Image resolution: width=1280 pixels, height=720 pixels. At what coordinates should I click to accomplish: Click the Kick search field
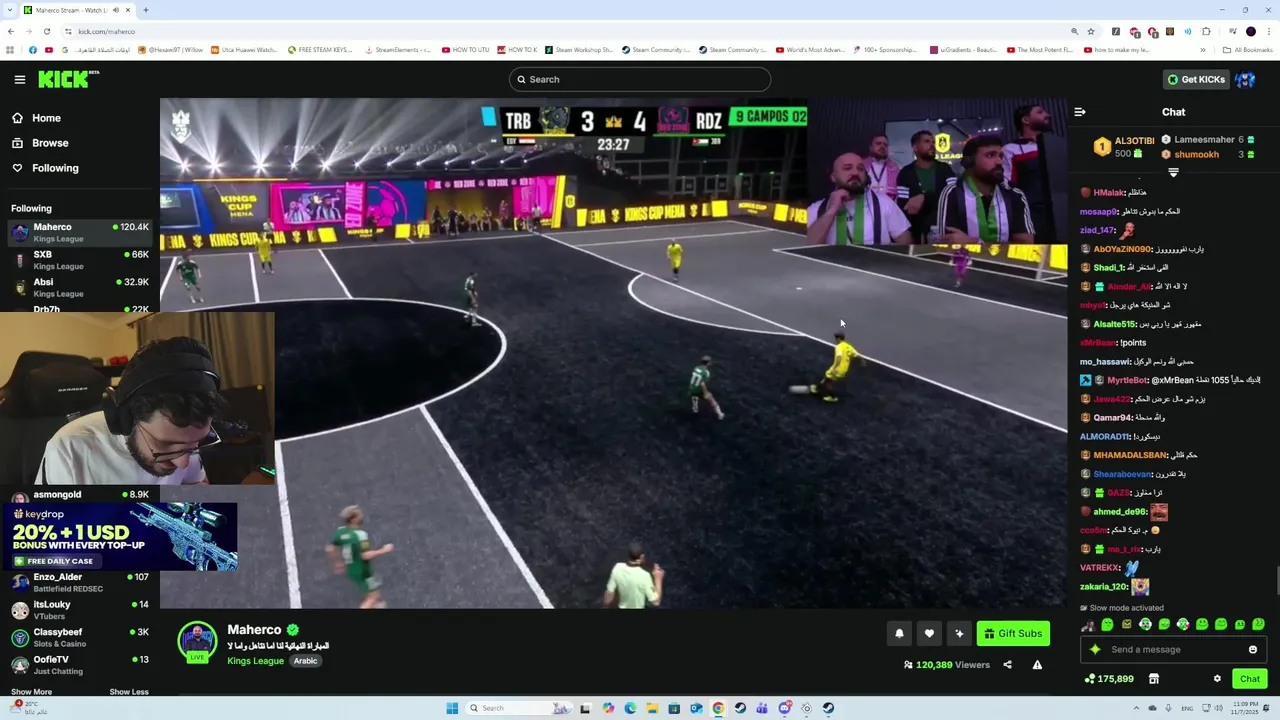640,79
